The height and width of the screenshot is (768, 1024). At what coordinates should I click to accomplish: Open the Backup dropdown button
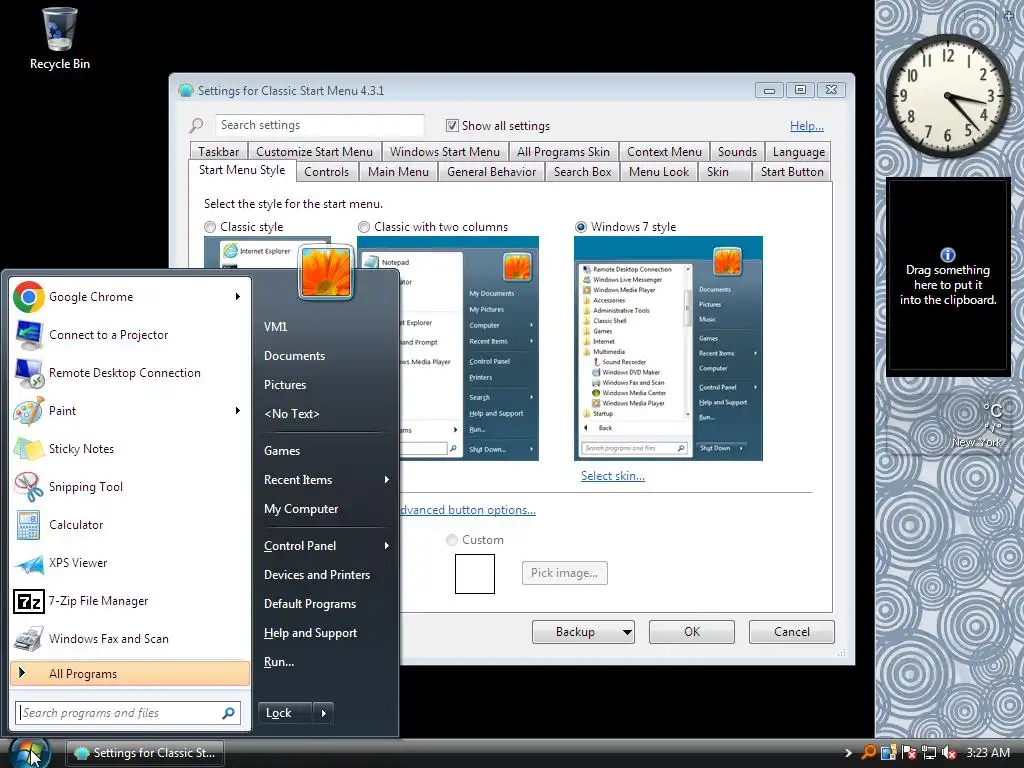pos(583,632)
